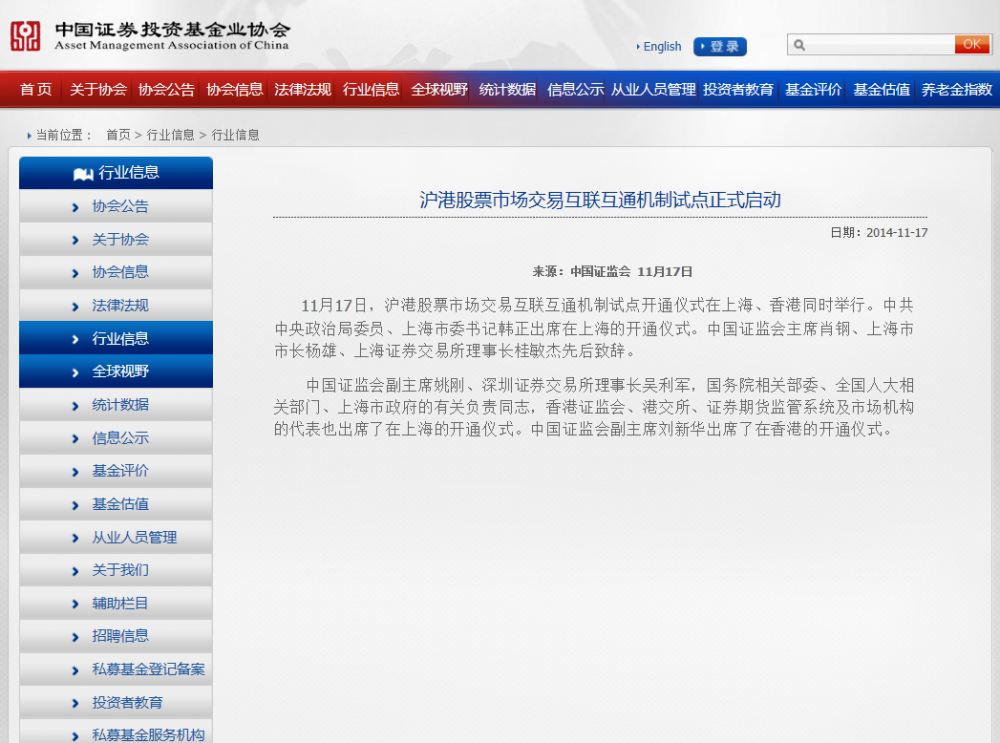Click chevron icon next to 信息公示 in sidebar
The width and height of the screenshot is (1000, 743).
(x=75, y=439)
